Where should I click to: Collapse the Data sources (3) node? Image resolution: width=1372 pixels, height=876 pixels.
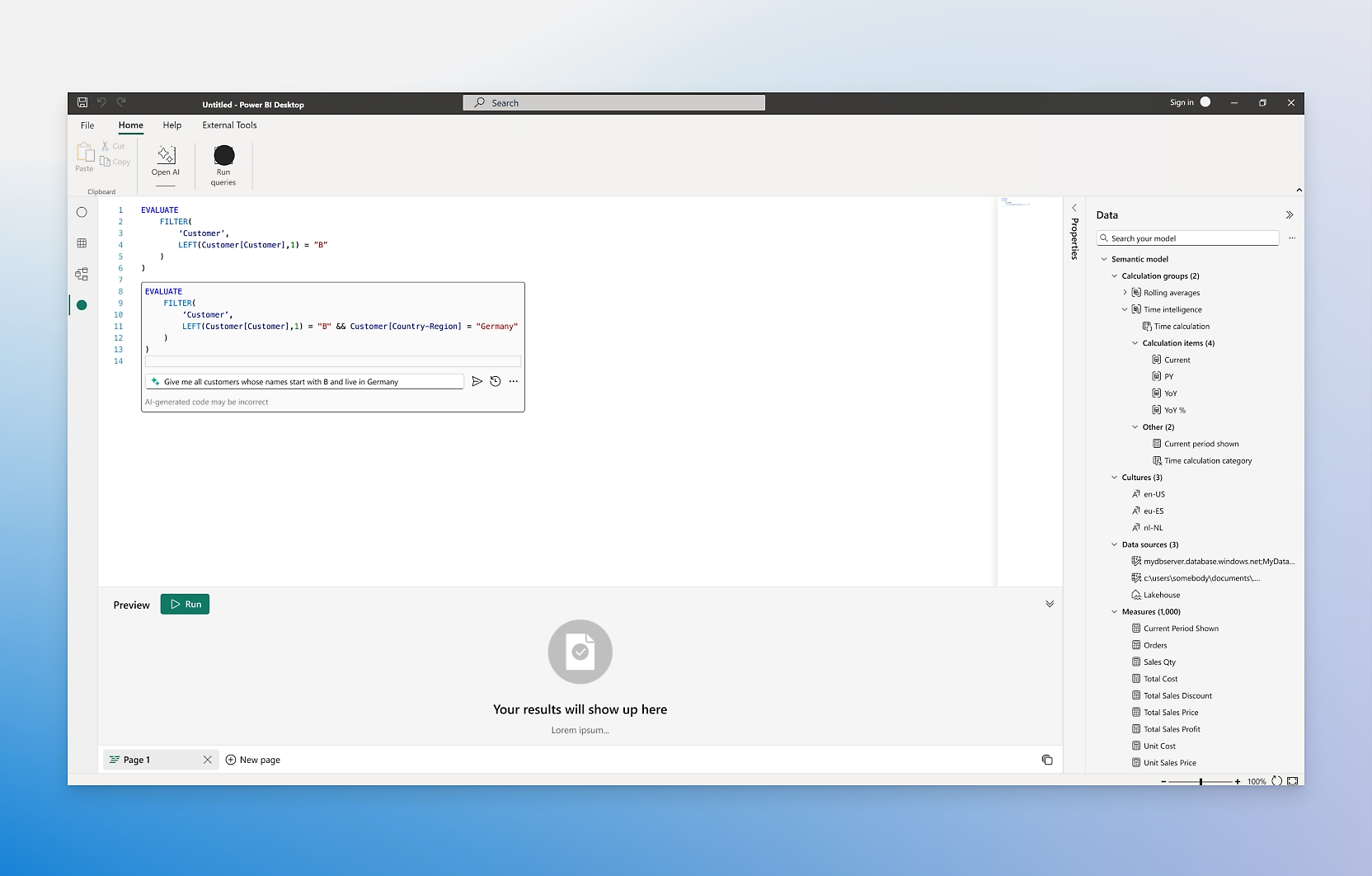click(x=1115, y=544)
